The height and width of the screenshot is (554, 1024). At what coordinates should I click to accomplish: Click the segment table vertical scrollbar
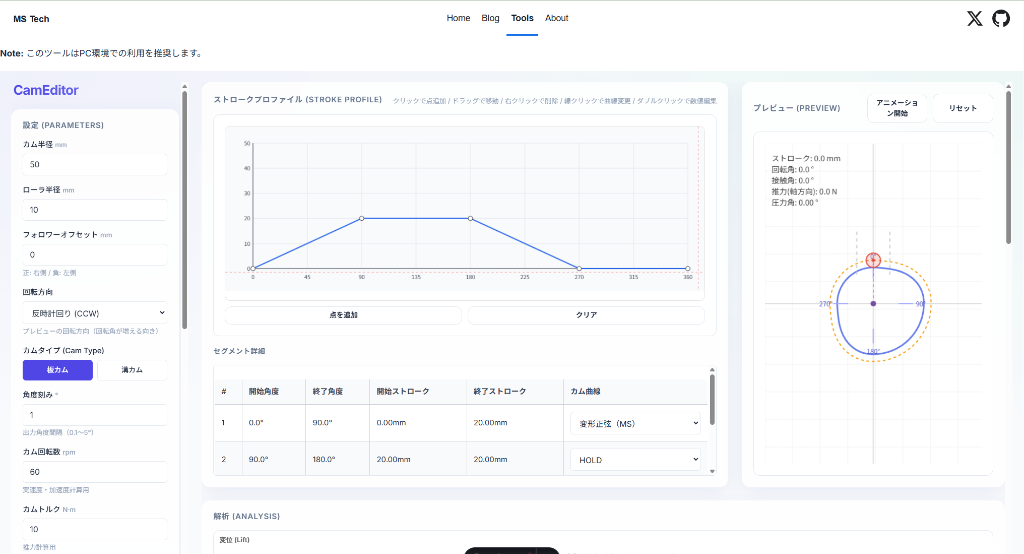coord(712,400)
